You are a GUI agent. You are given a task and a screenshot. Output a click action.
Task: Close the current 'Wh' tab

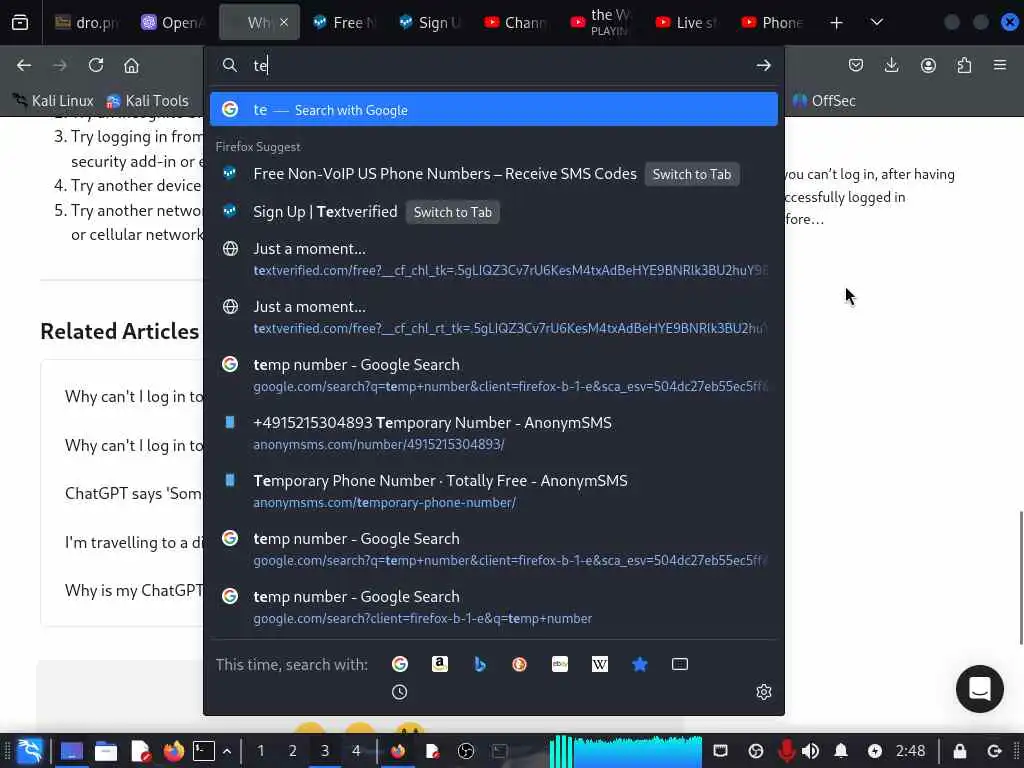(284, 22)
